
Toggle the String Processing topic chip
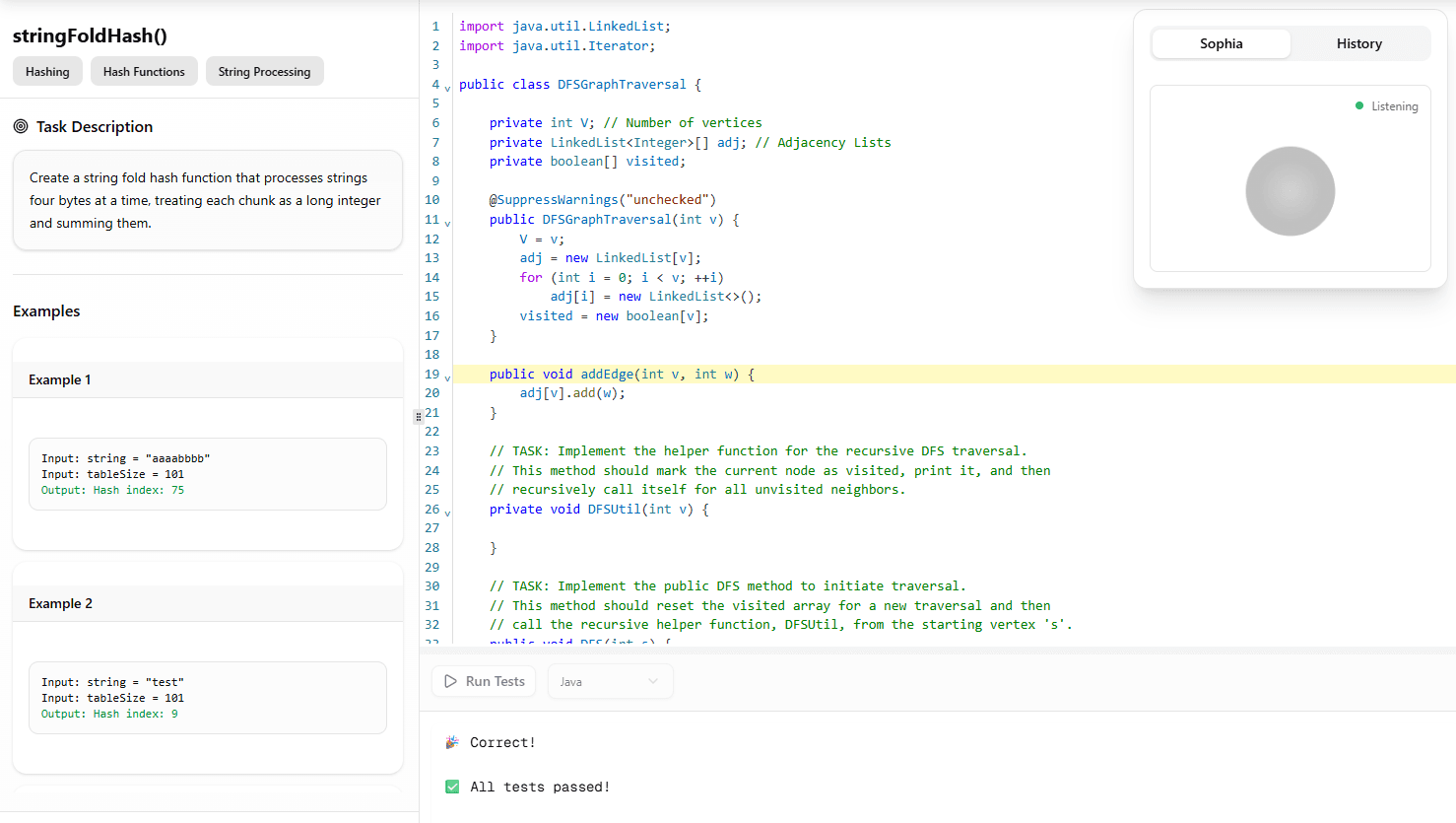coord(264,71)
